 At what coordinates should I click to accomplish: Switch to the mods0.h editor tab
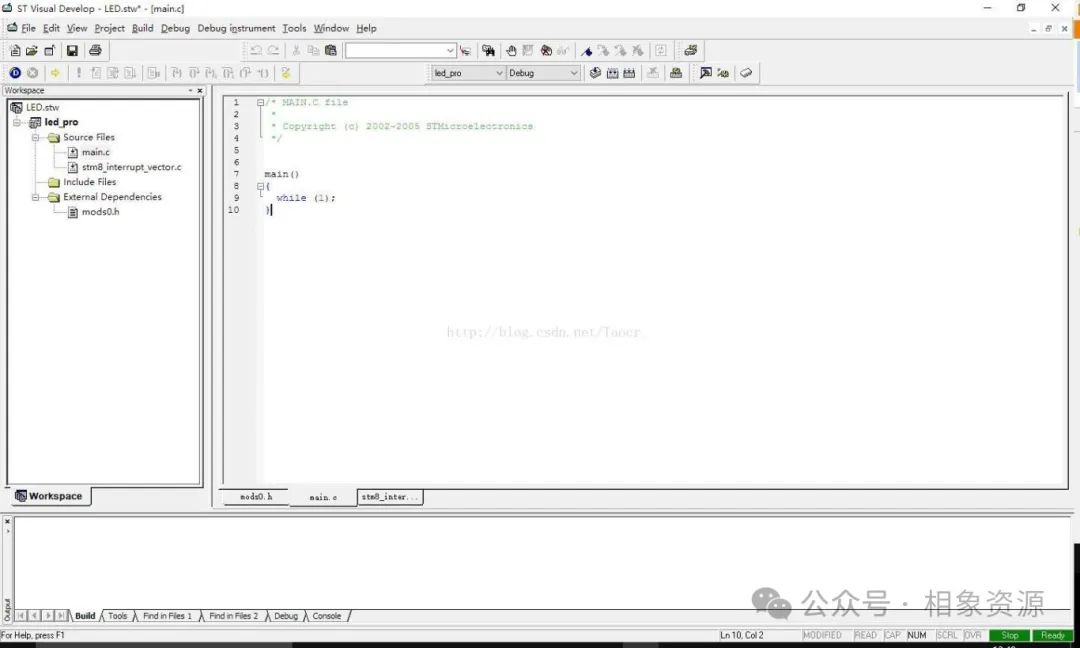click(x=256, y=497)
